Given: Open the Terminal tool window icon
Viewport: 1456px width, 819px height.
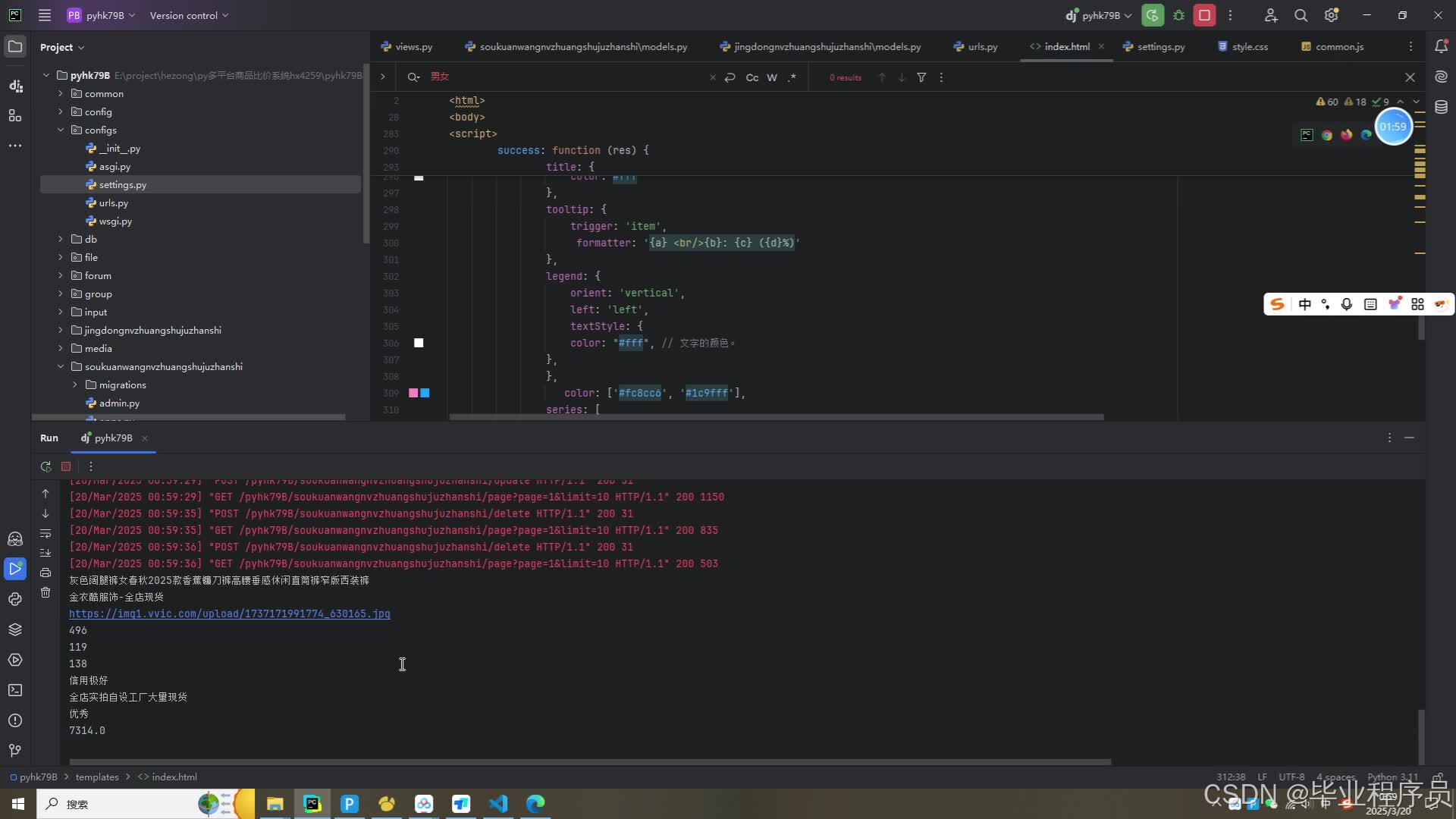Looking at the screenshot, I should (15, 690).
